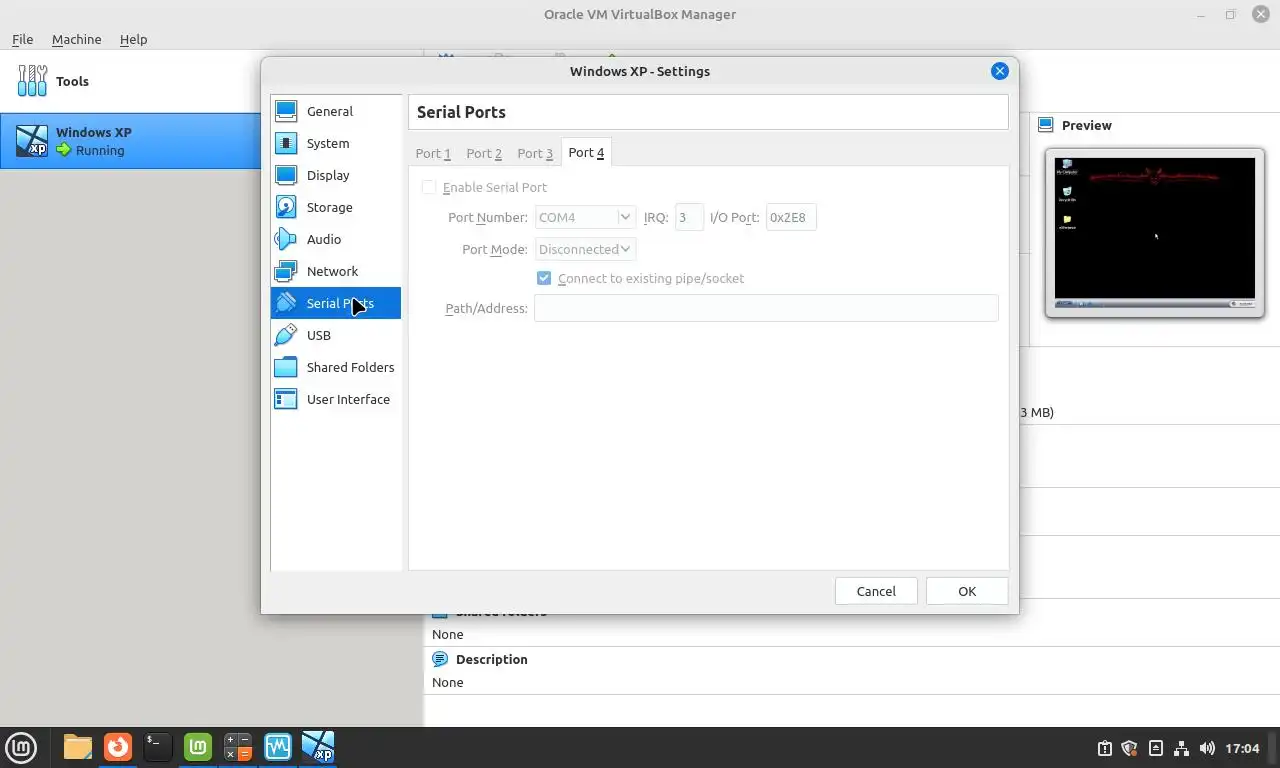1280x768 pixels.
Task: Toggle the Enable Serial Port checkbox
Action: tap(429, 187)
